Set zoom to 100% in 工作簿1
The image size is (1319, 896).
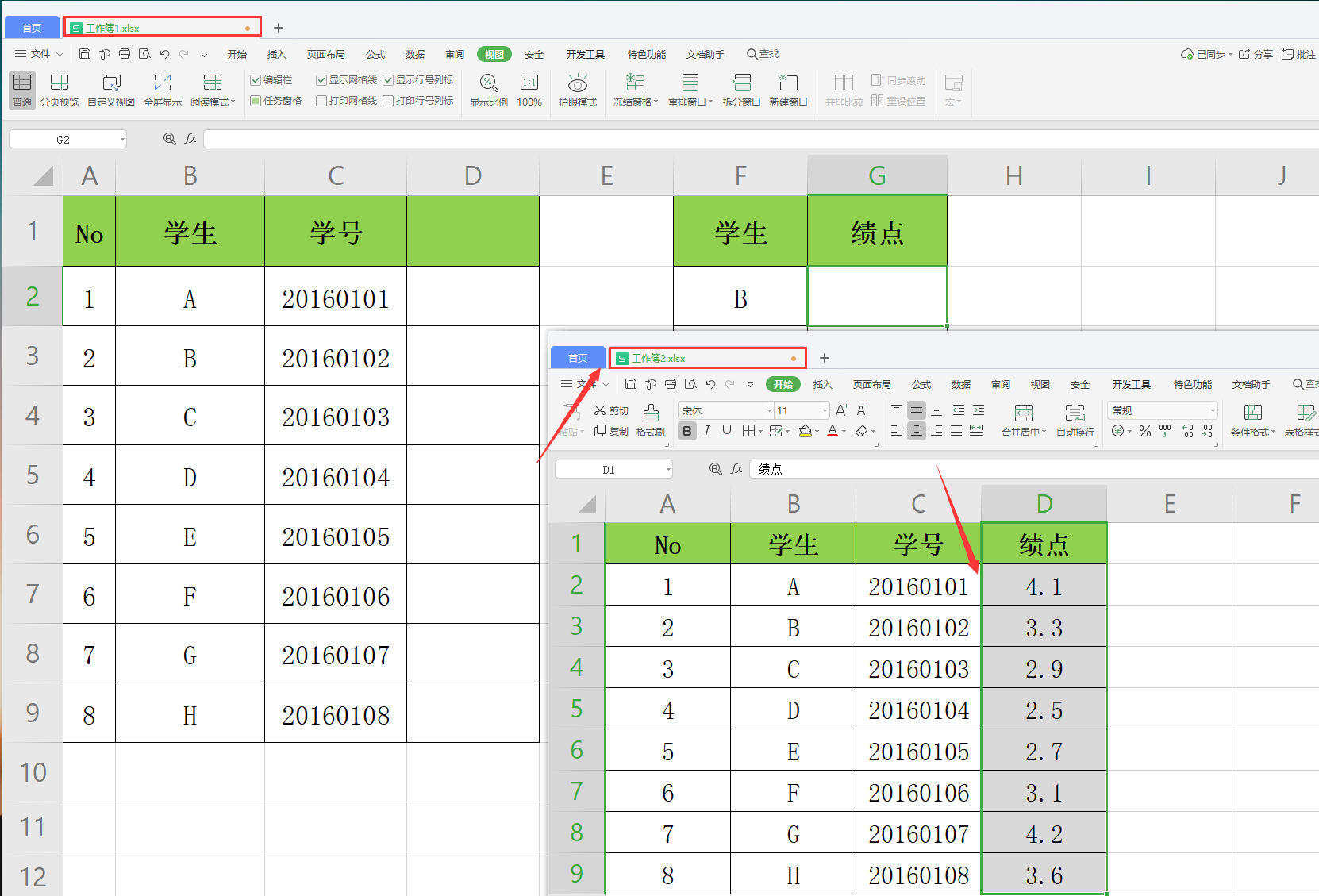(x=529, y=90)
